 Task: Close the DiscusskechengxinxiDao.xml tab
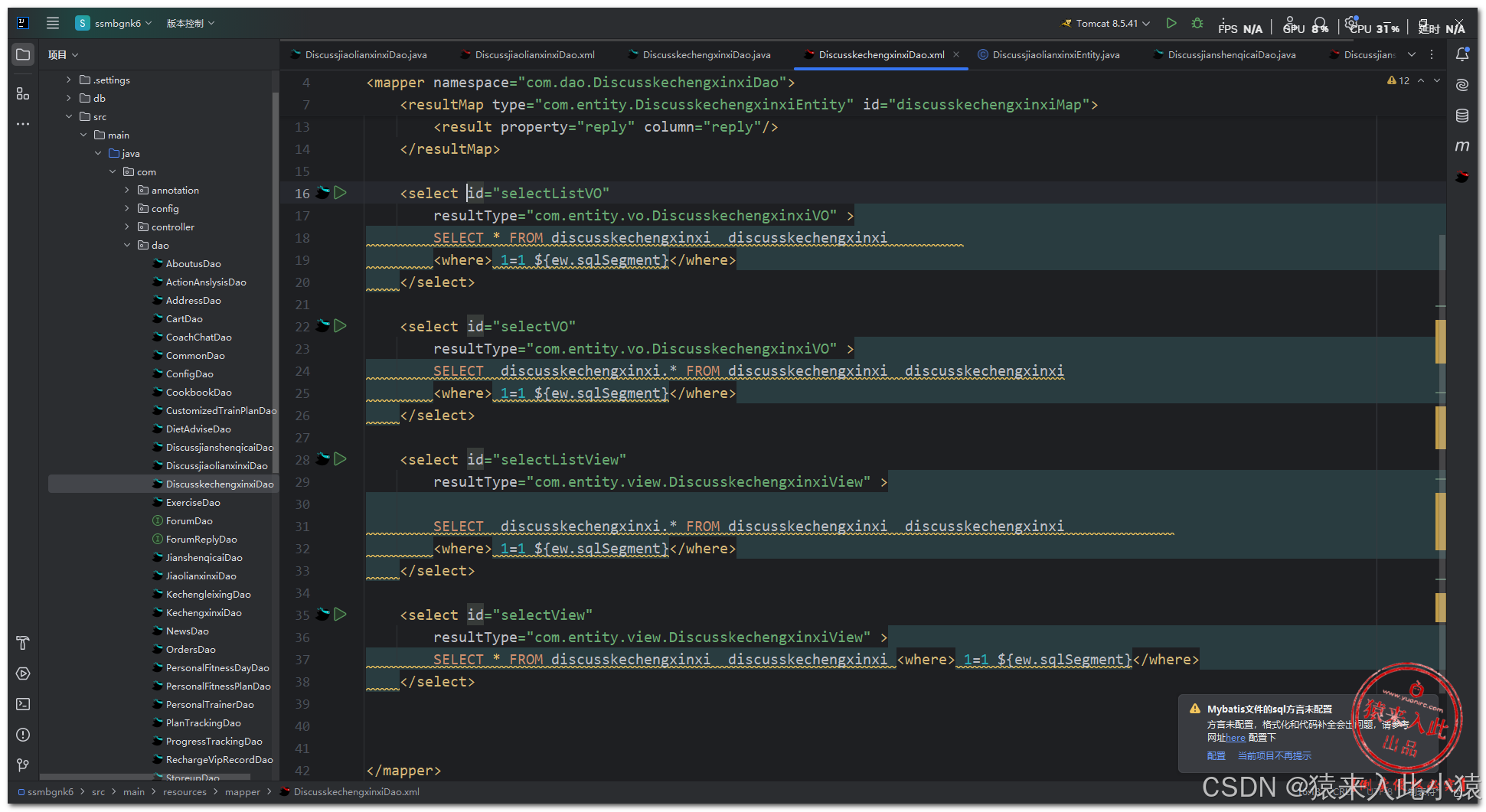956,54
